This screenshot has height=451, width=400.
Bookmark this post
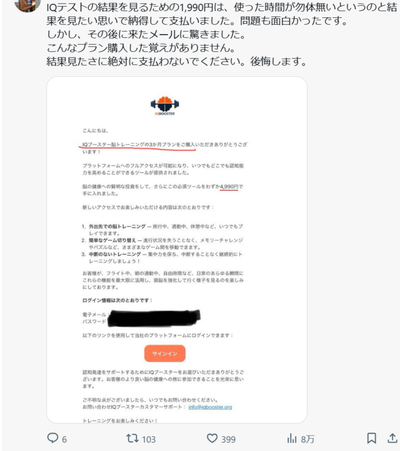pyautogui.click(x=372, y=438)
